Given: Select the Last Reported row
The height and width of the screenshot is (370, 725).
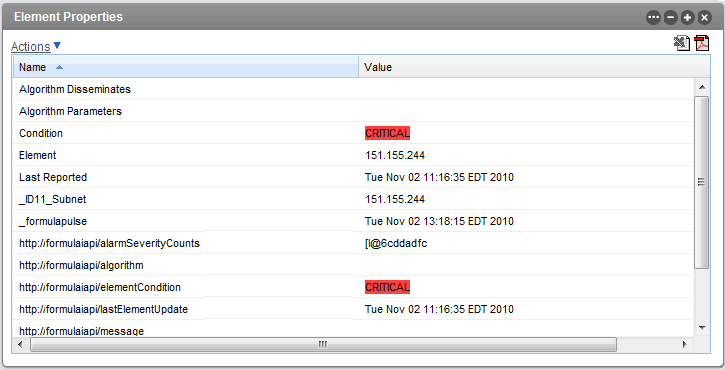Looking at the screenshot, I should point(353,177).
